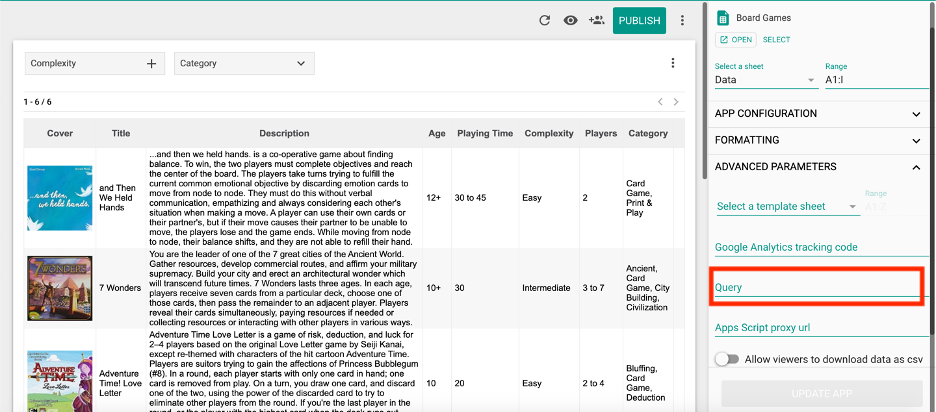Click the Players column header
This screenshot has width=936, height=412.
point(601,133)
